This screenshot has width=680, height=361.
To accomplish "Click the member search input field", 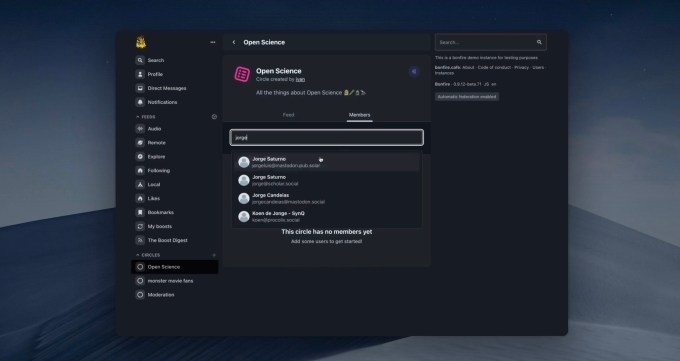I will point(327,138).
